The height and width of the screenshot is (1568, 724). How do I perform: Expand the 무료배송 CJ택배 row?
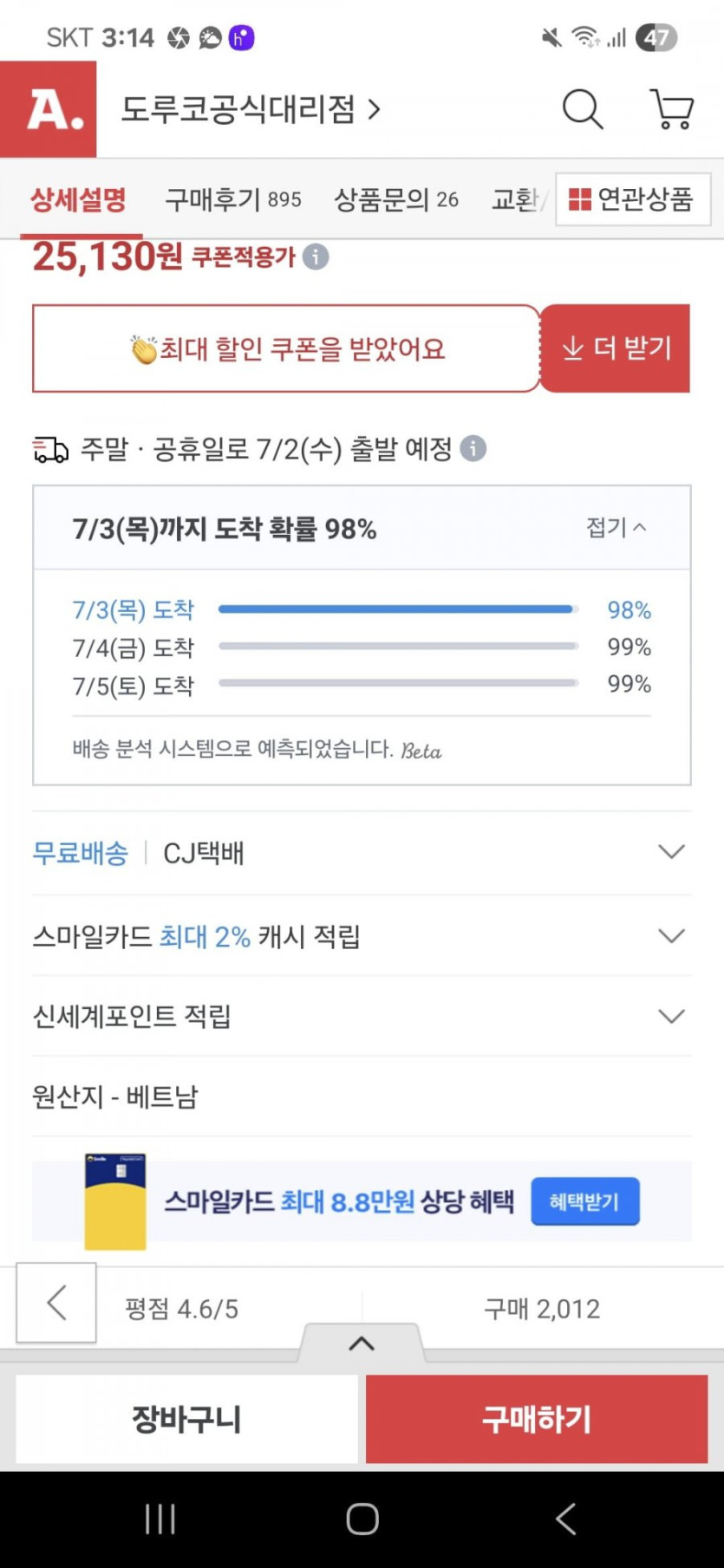671,852
